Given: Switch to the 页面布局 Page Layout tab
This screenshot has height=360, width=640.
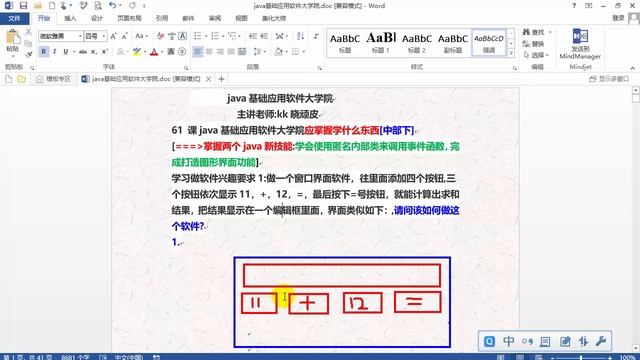Looking at the screenshot, I should [129, 18].
